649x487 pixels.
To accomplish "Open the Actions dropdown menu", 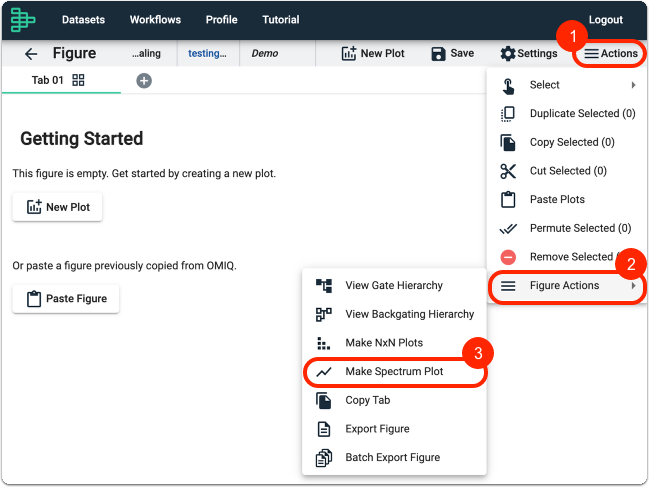I will coord(611,53).
